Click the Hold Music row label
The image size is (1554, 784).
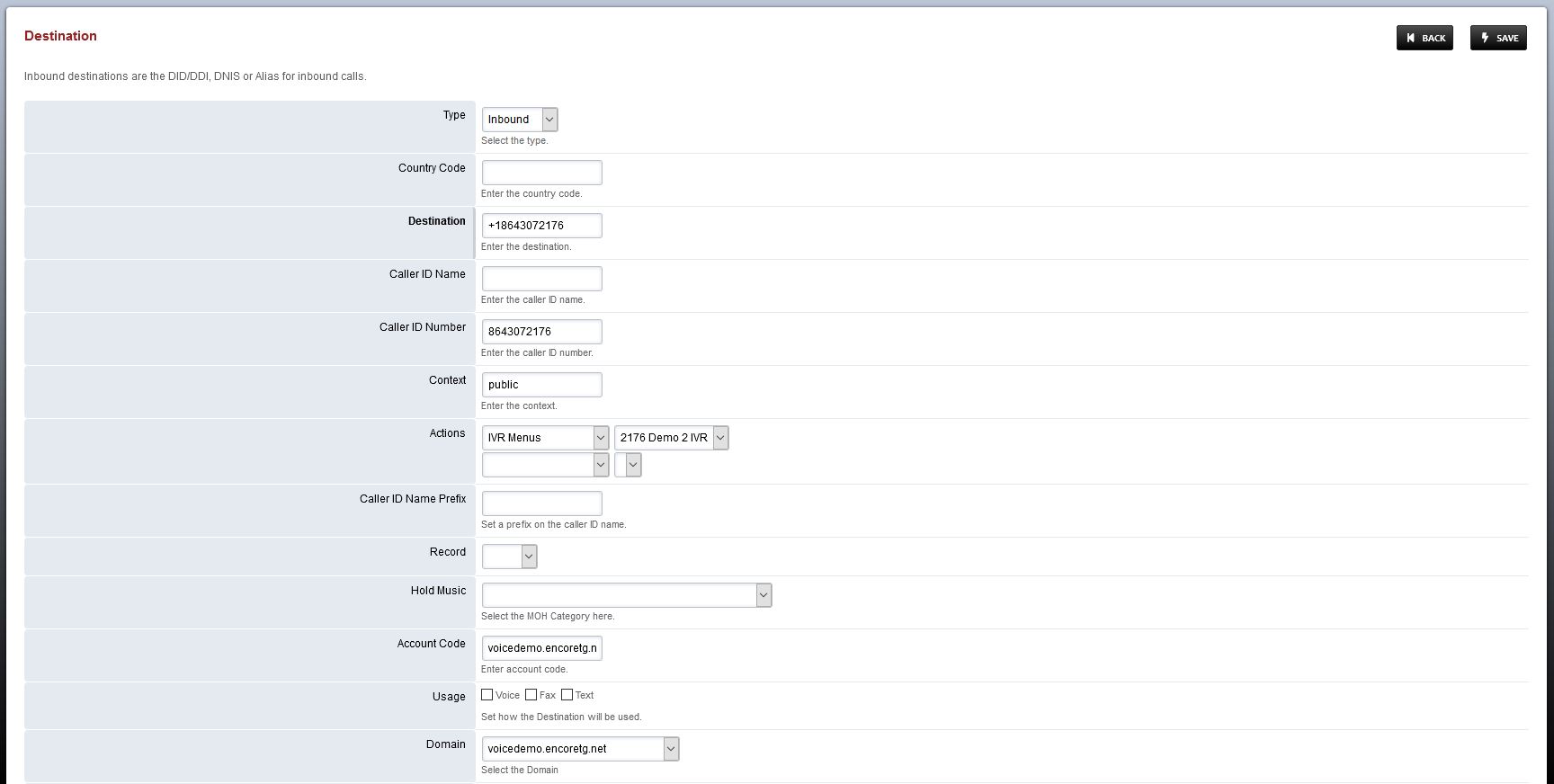click(x=438, y=591)
